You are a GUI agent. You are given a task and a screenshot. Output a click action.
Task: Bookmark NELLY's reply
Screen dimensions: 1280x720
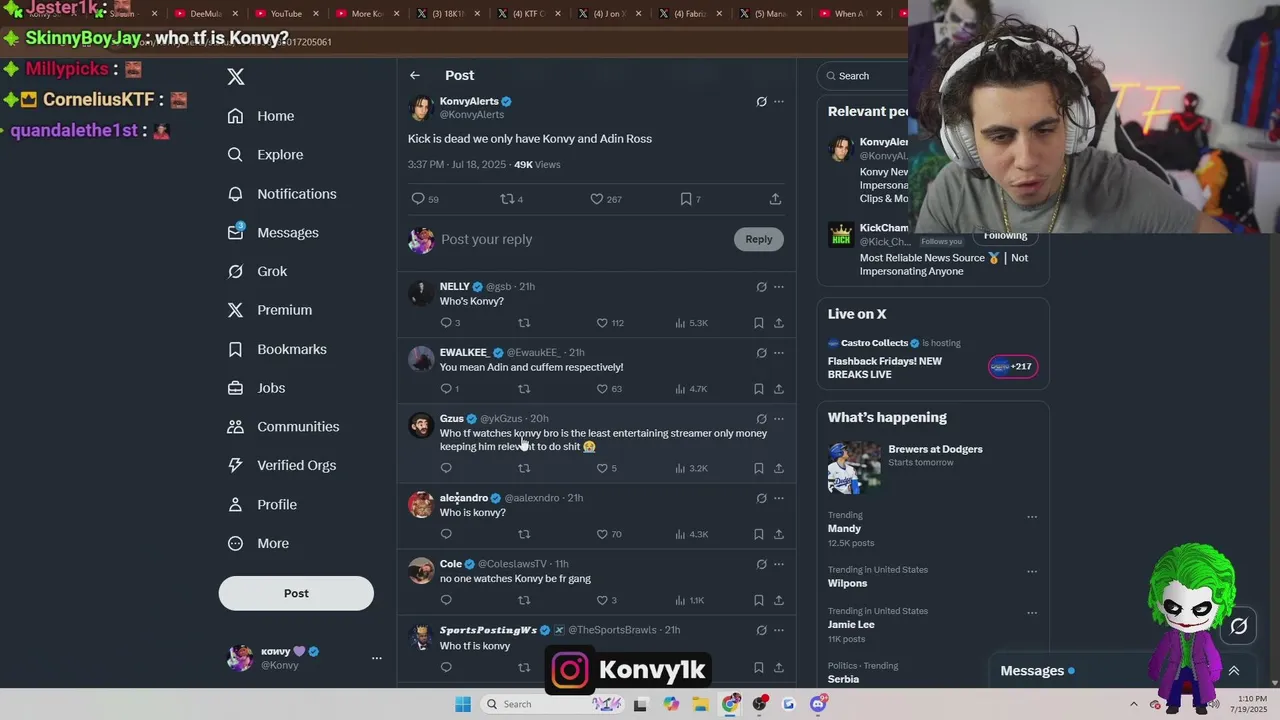[x=758, y=323]
